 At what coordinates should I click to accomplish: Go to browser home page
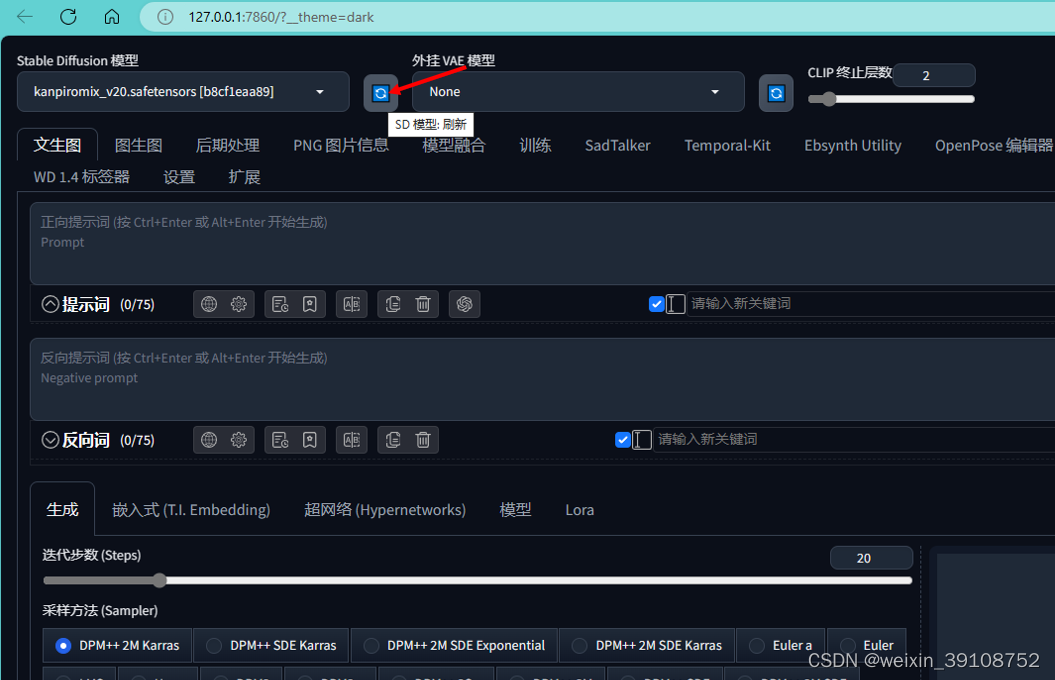coord(112,17)
